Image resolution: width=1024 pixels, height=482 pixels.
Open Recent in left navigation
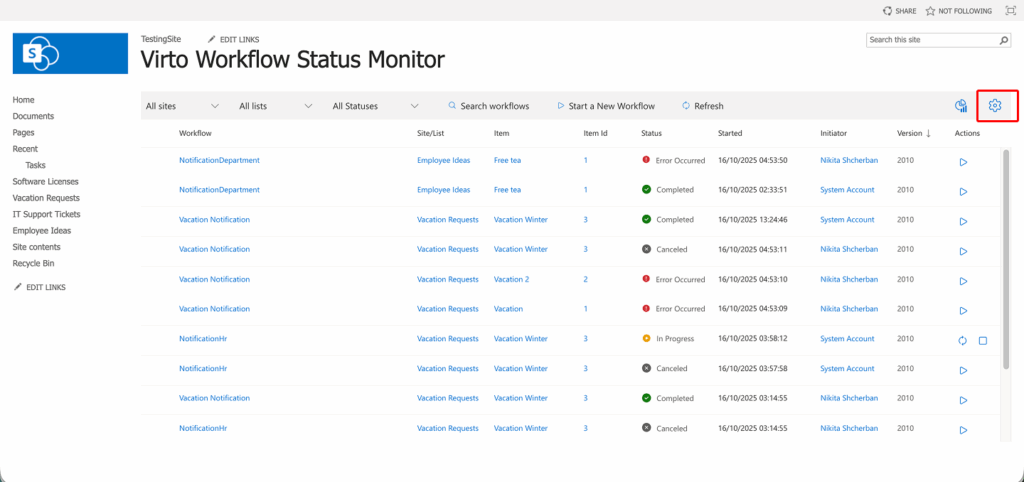(25, 149)
